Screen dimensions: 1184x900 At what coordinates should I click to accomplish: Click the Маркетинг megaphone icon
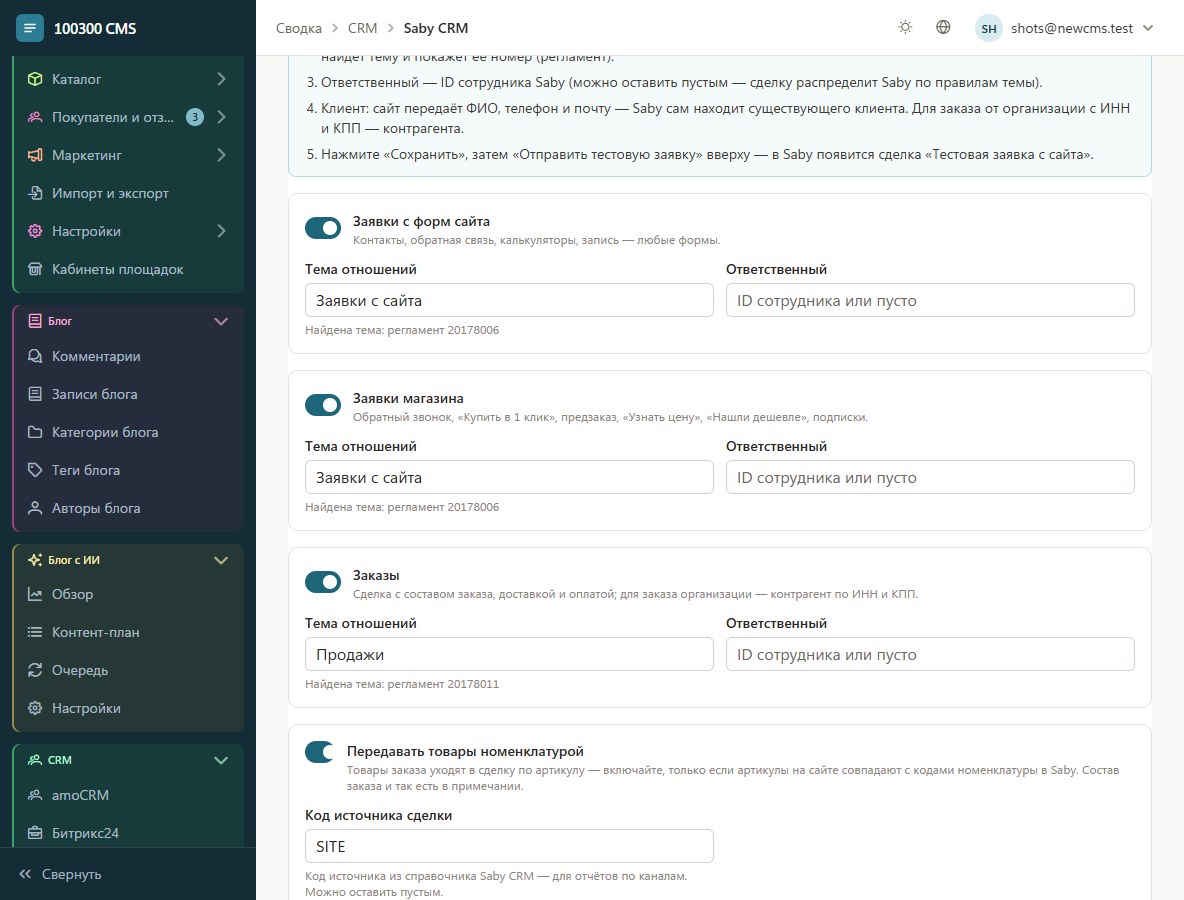(35, 156)
